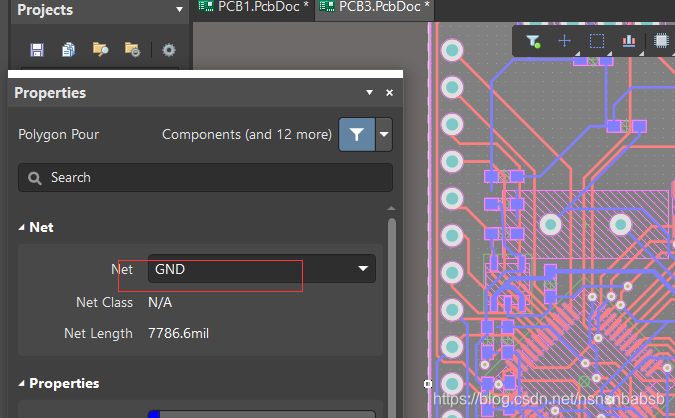Click the align objects chart icon
This screenshot has width=675, height=418.
pos(629,41)
